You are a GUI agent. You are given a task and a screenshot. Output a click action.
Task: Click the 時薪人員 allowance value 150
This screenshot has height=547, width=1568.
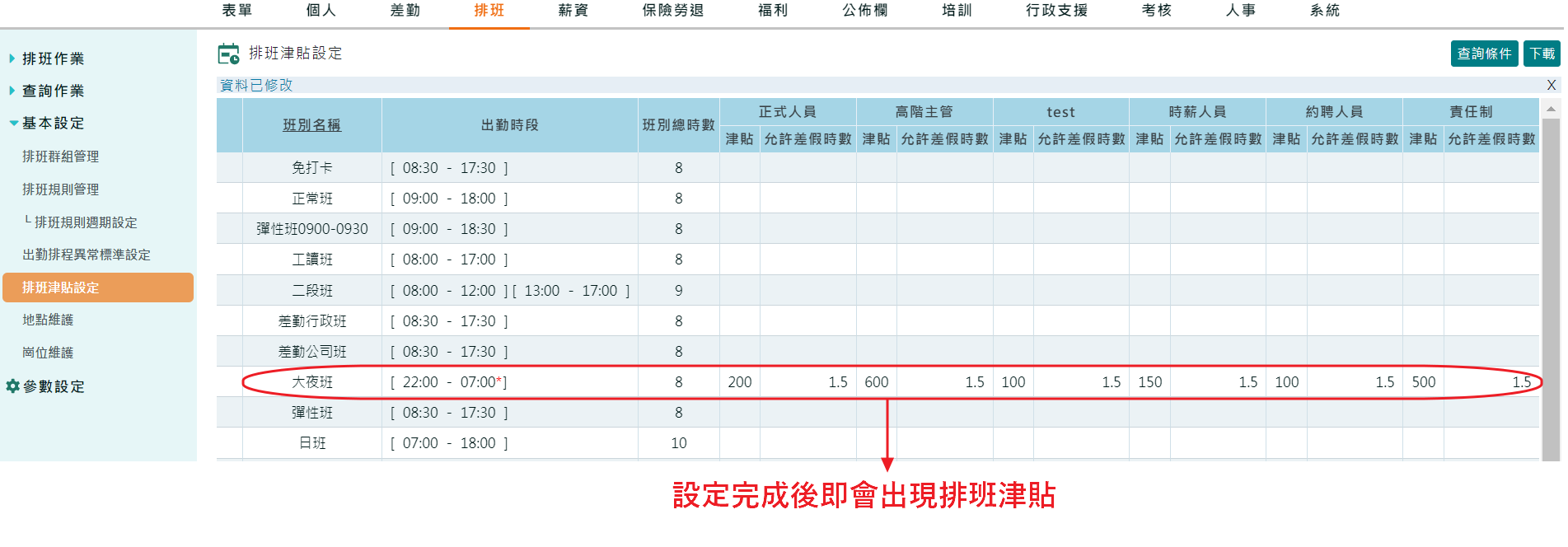(1150, 382)
